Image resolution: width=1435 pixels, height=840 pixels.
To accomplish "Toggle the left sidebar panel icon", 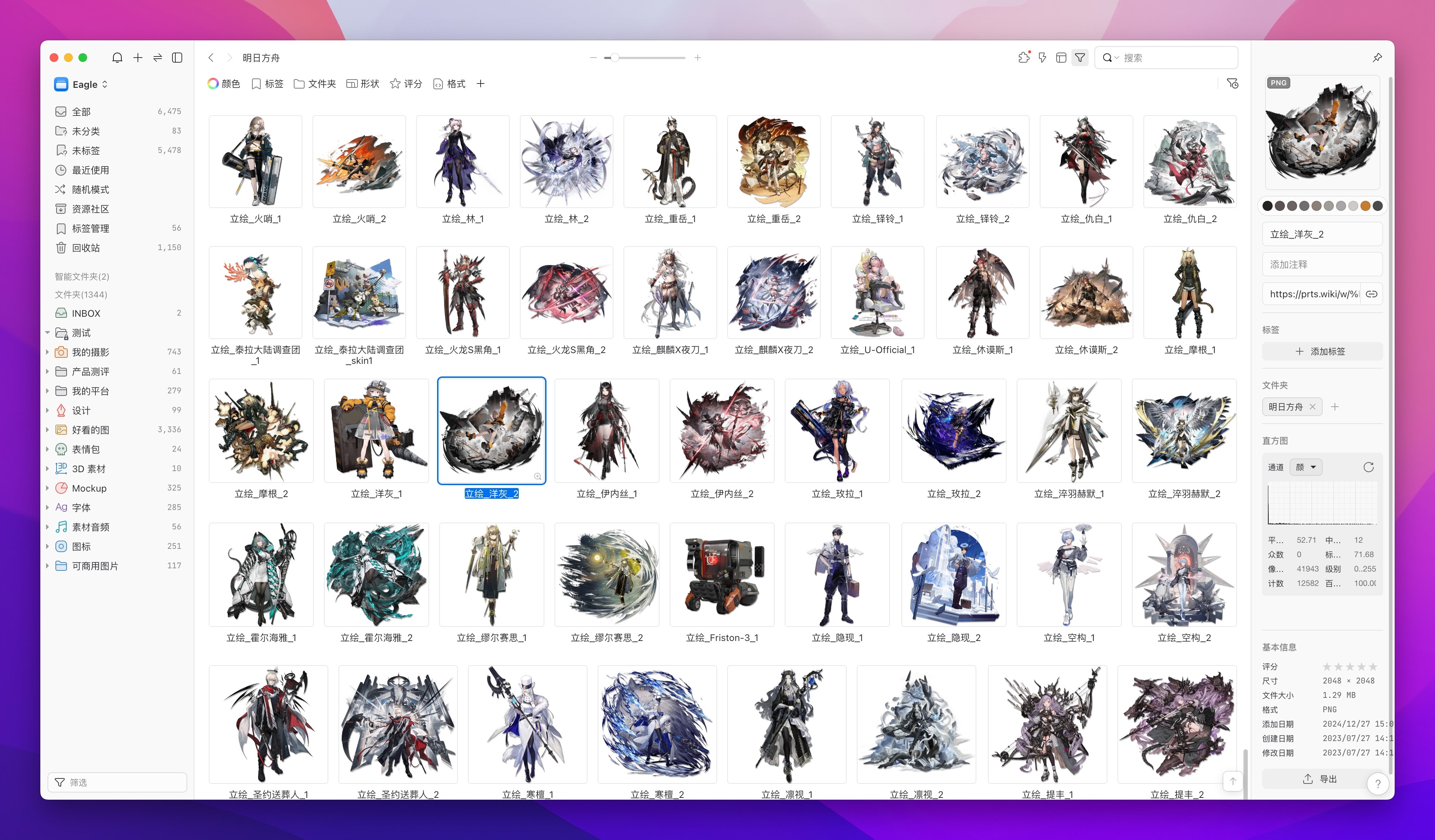I will click(x=177, y=58).
